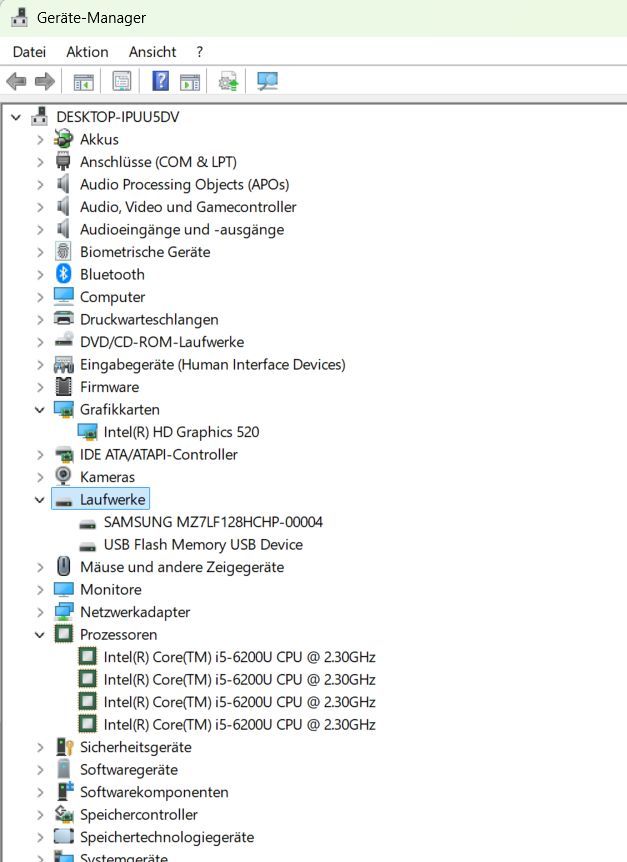This screenshot has width=627, height=862.
Task: Select SAMSUNG MZ7LF128HCHP-00004 drive
Action: click(213, 522)
